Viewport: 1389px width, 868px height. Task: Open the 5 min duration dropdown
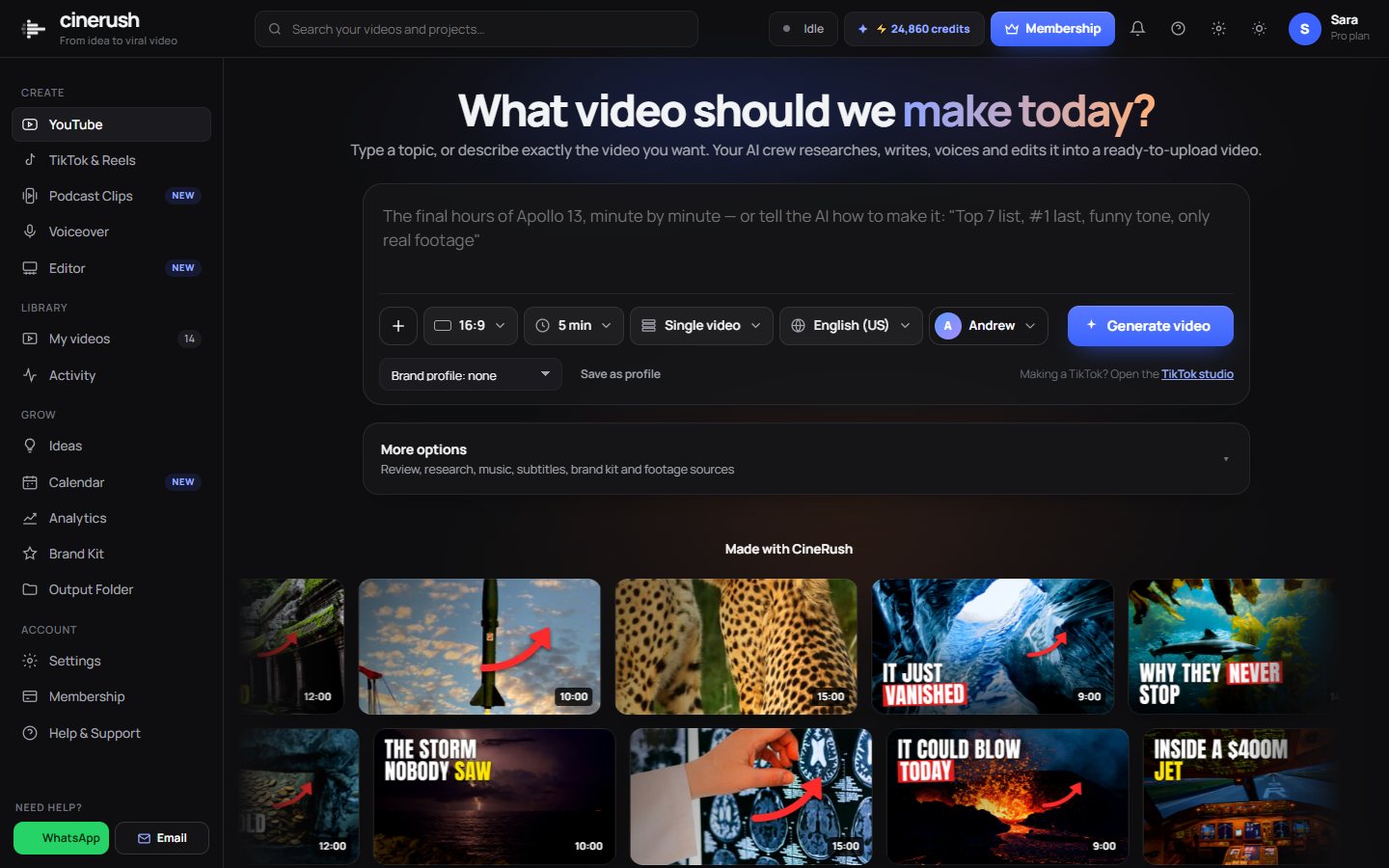[574, 326]
